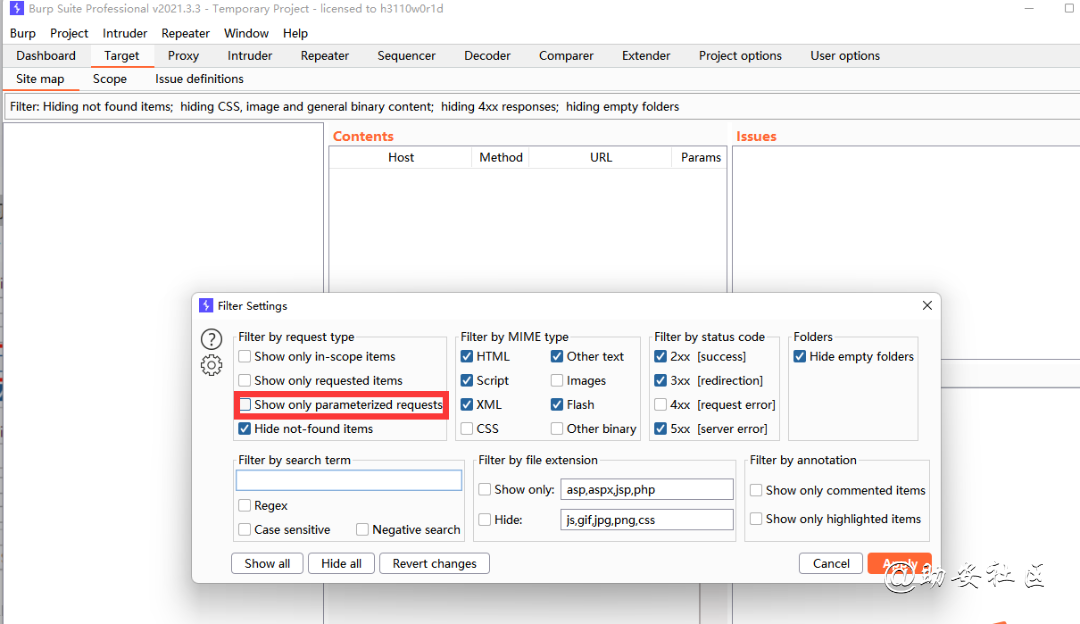The height and width of the screenshot is (624, 1080).
Task: Uncheck the Flash MIME type
Action: pyautogui.click(x=557, y=404)
